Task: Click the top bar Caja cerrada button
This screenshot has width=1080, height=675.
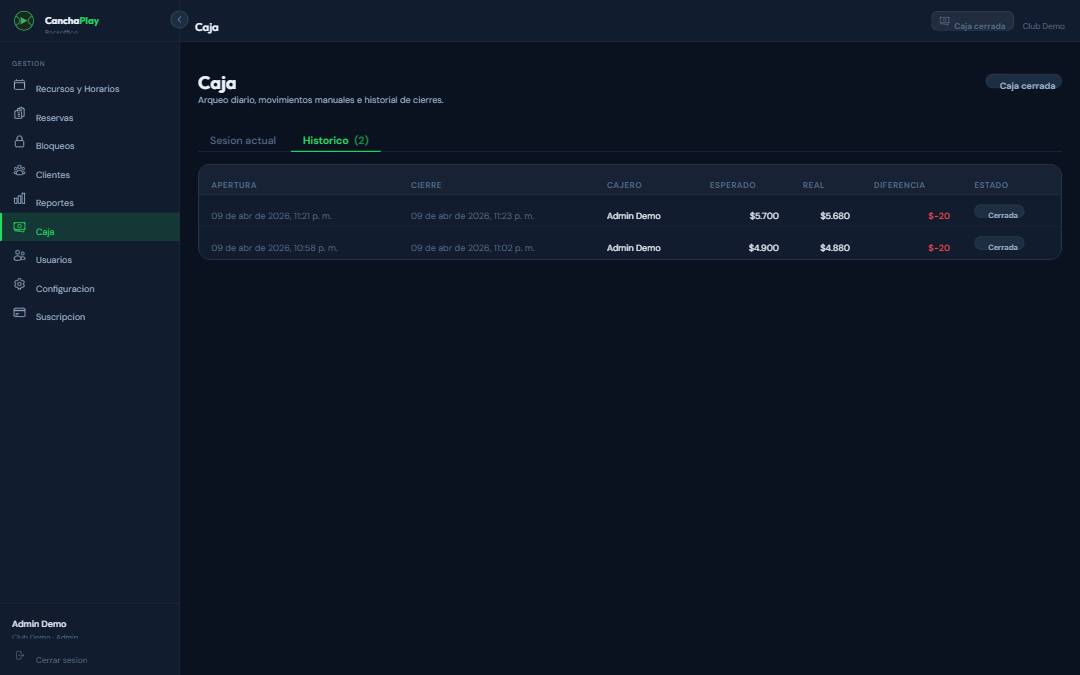Action: pyautogui.click(x=972, y=21)
